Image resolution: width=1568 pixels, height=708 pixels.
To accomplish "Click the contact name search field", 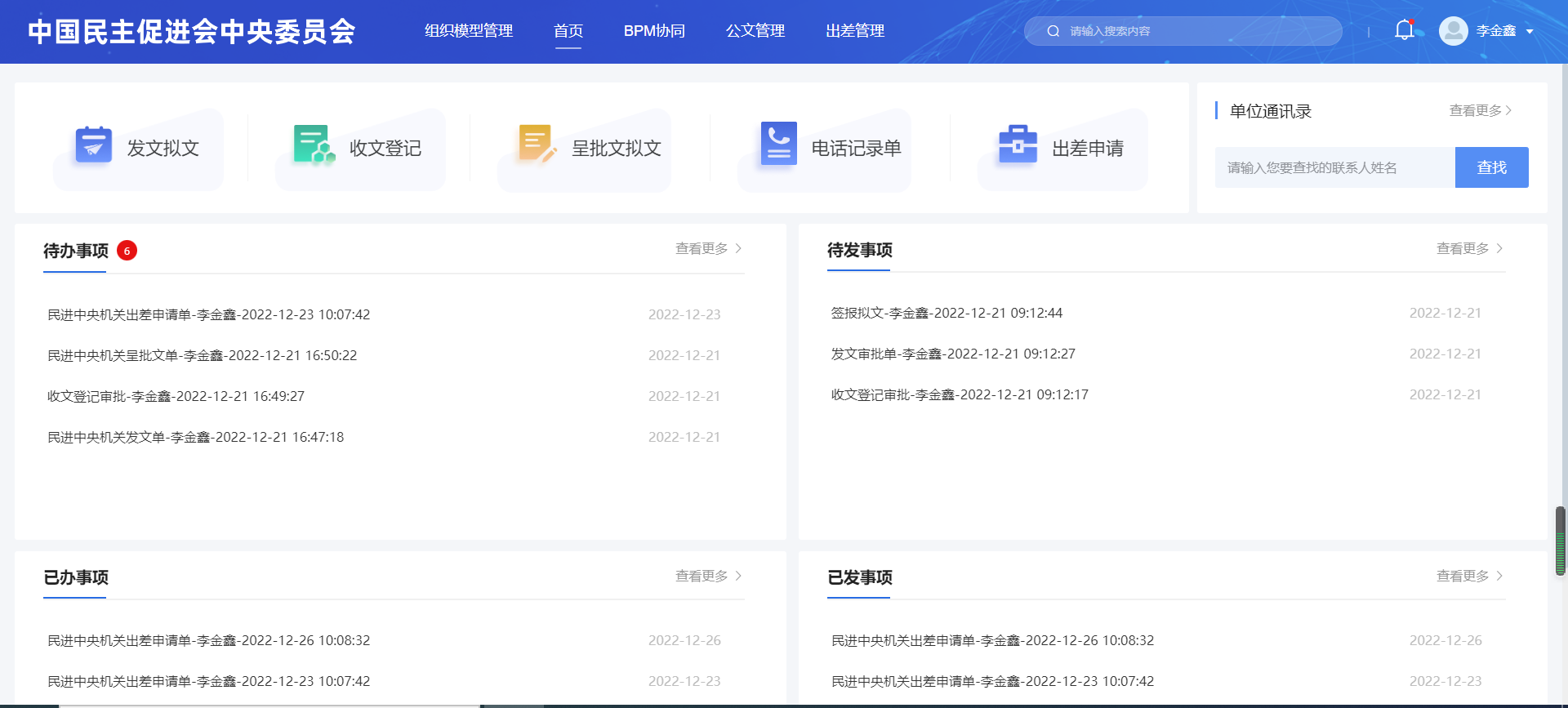I will coord(1334,167).
